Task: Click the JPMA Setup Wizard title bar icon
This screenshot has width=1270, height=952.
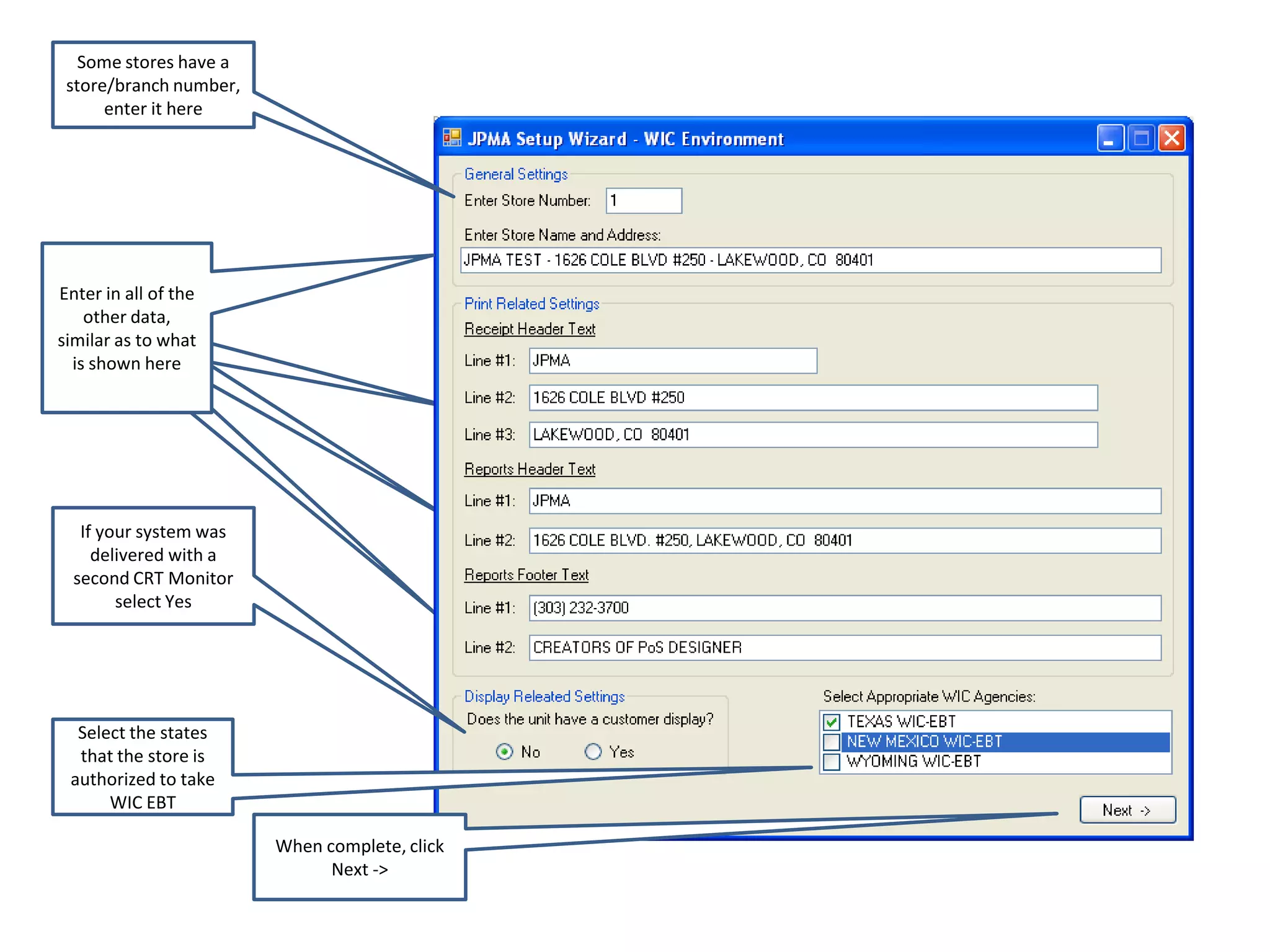Action: 452,138
